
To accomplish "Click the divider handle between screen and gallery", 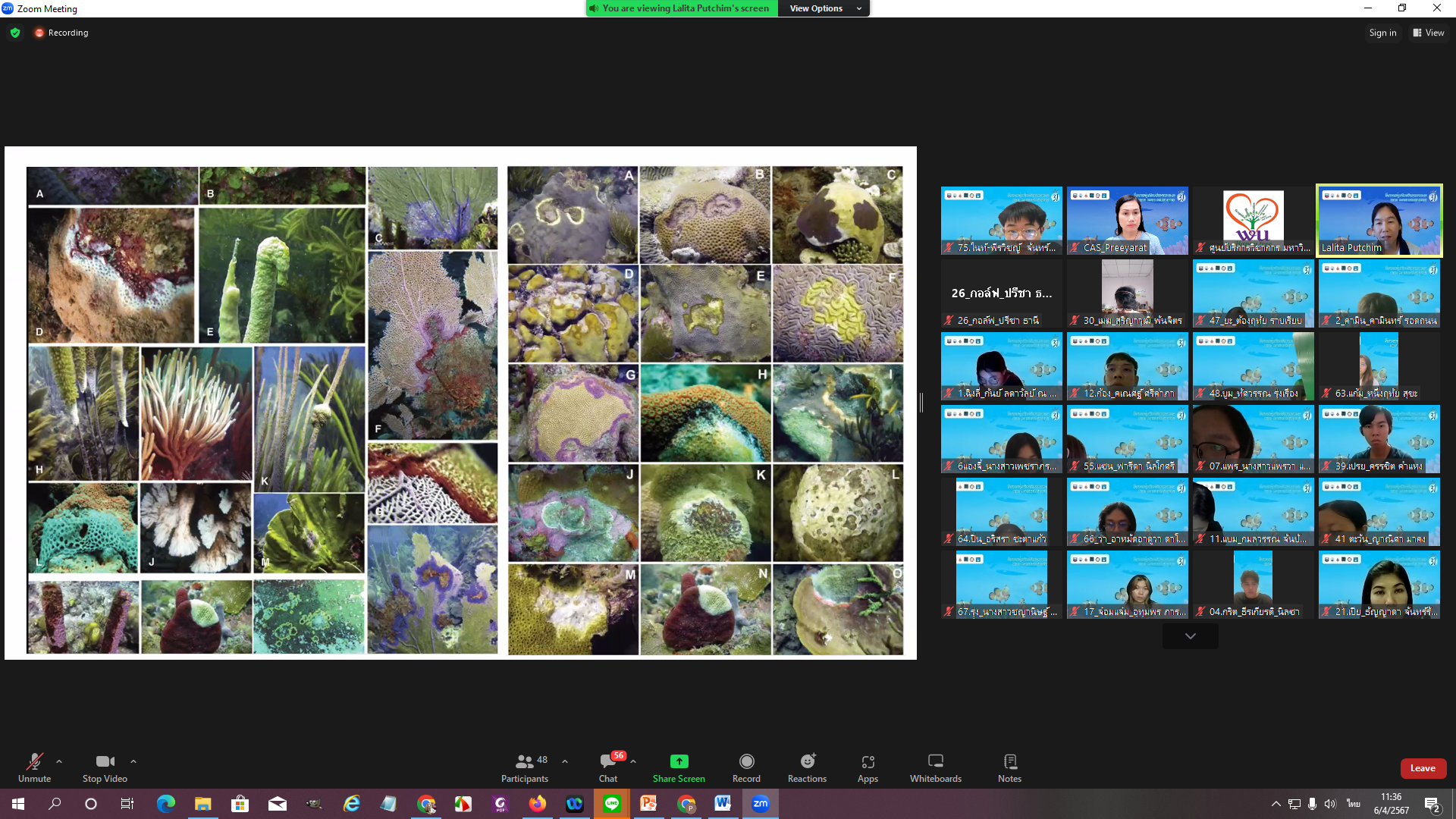I will [x=921, y=403].
